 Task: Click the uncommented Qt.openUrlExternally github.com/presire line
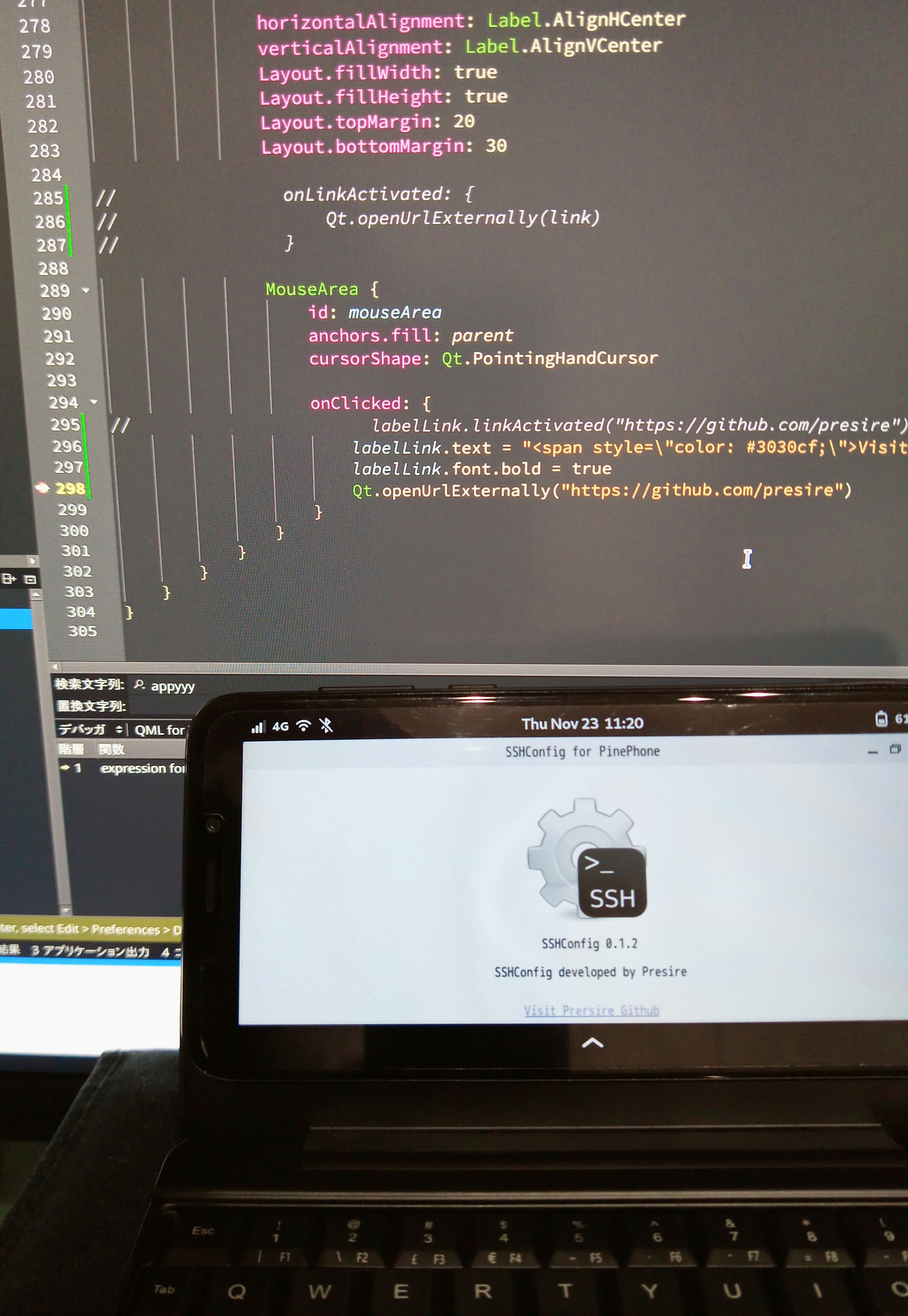[x=602, y=490]
